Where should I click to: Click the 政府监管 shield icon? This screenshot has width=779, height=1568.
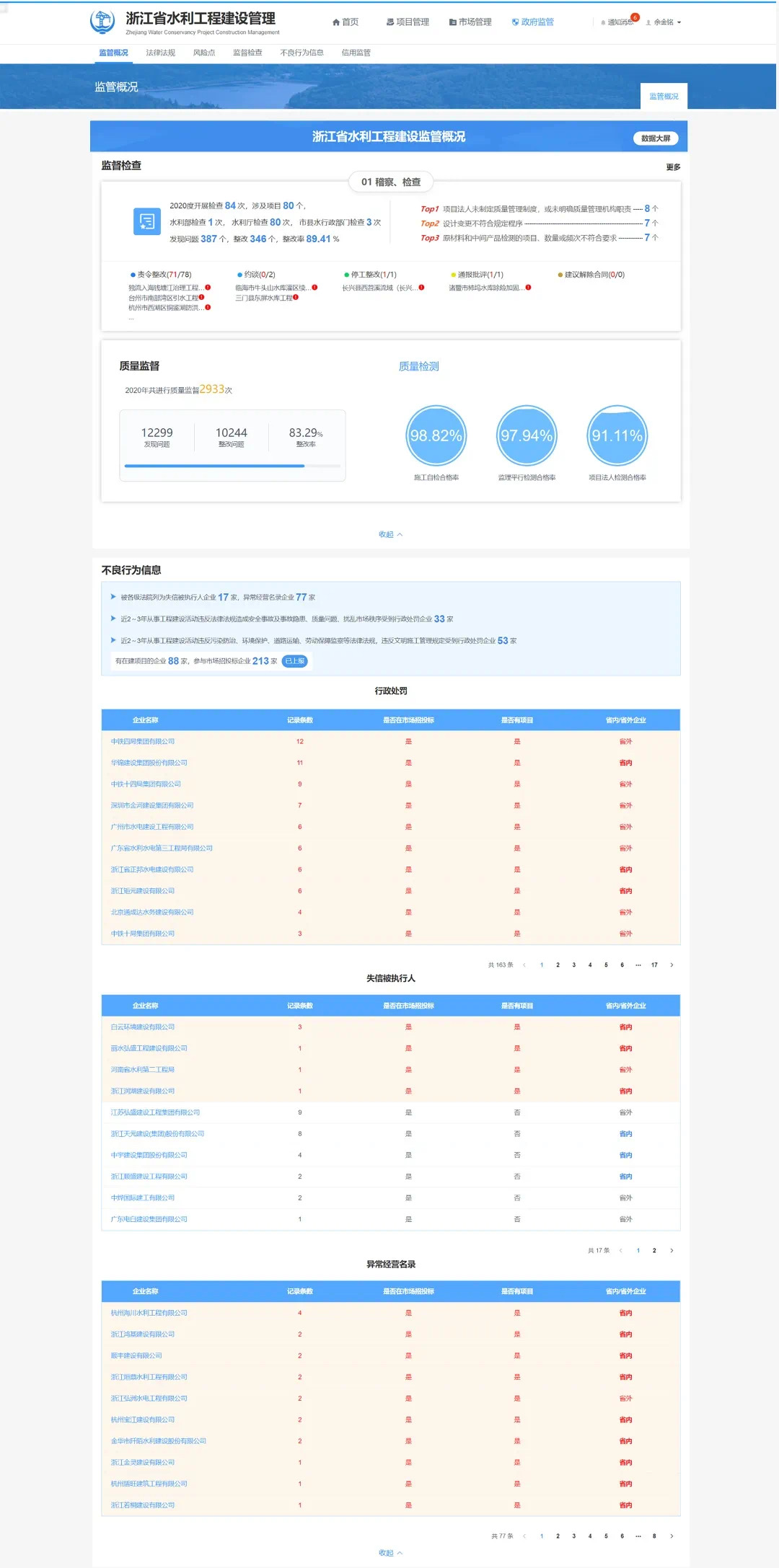[515, 22]
